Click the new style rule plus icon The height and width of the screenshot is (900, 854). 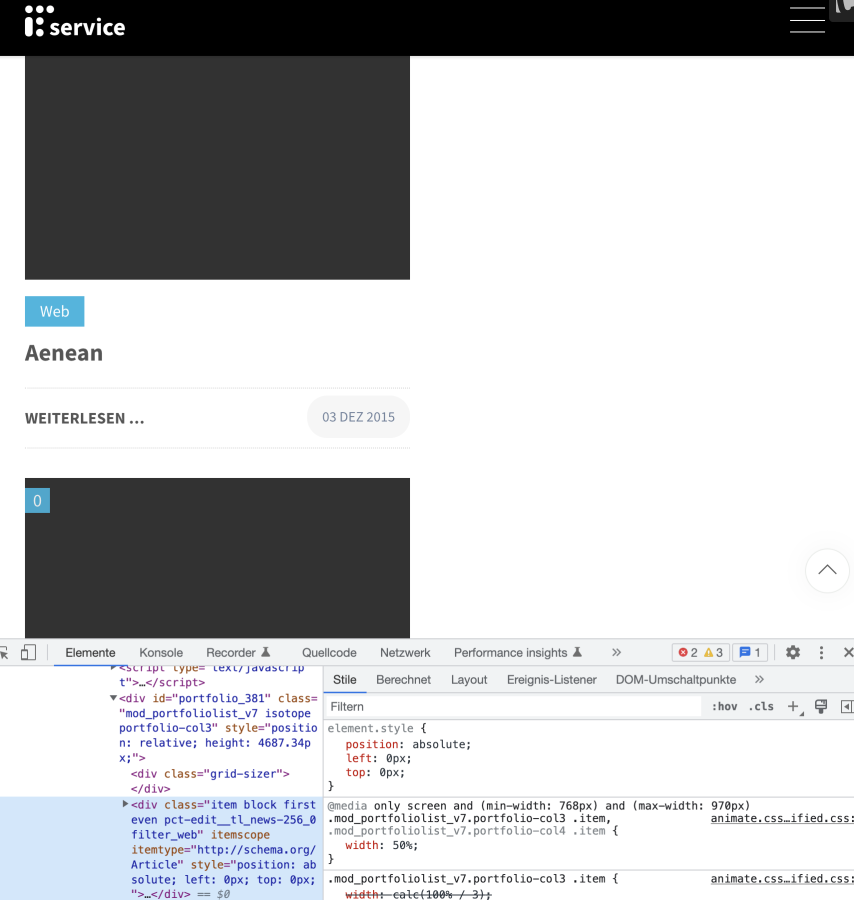[794, 707]
